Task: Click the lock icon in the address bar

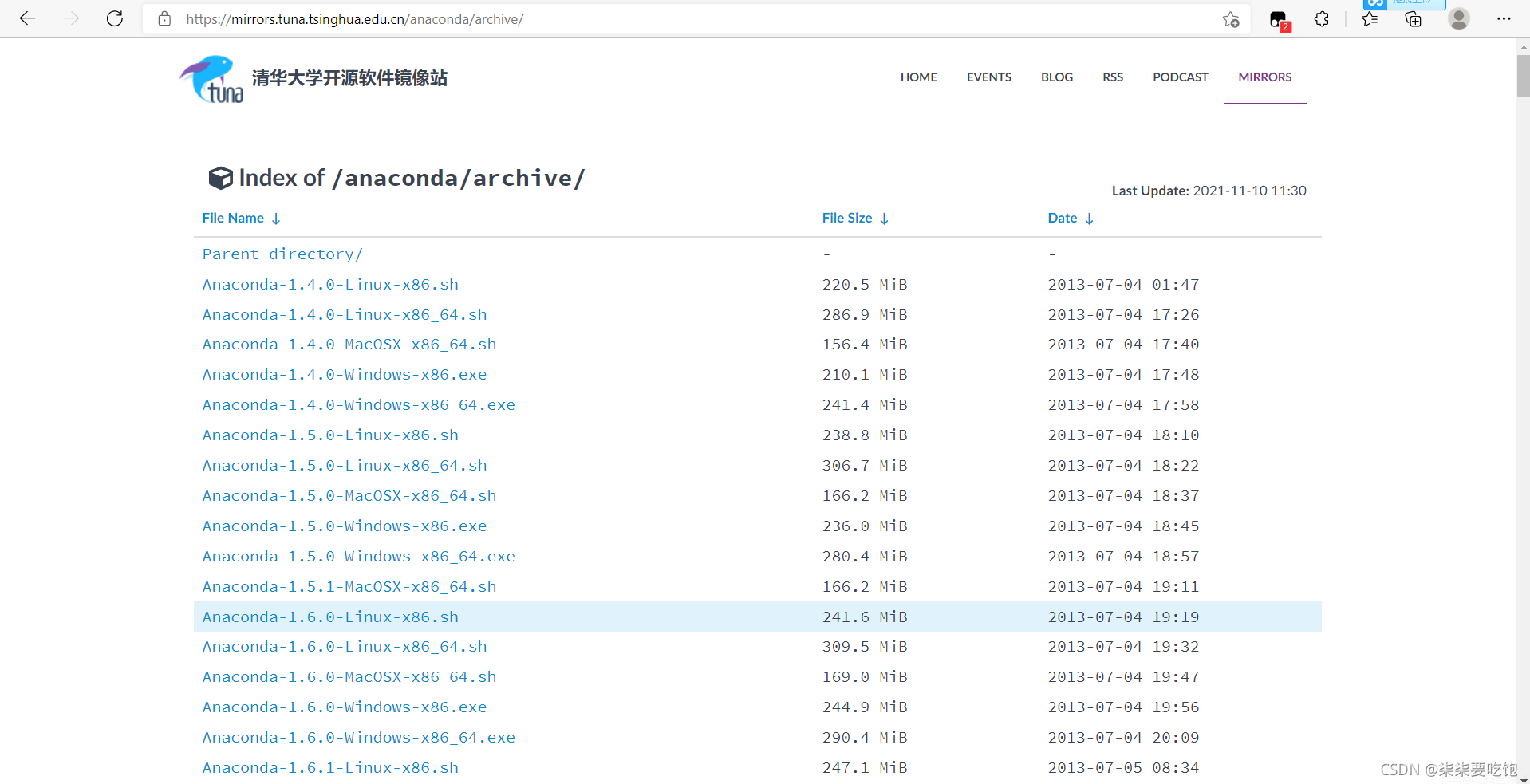Action: click(164, 19)
